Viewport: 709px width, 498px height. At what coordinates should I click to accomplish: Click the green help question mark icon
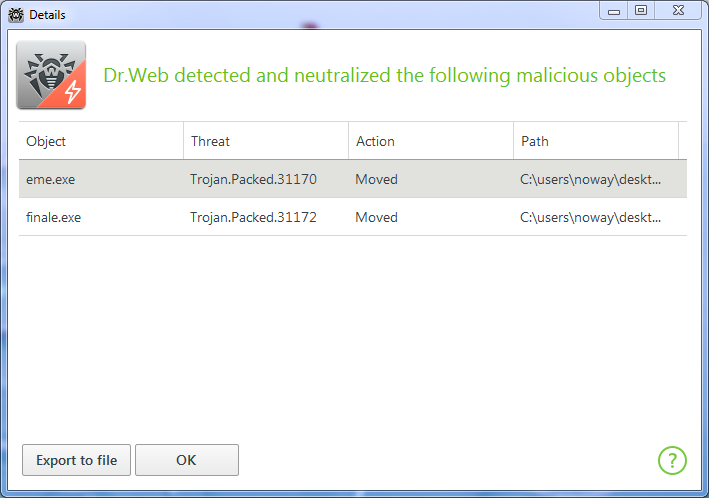click(x=672, y=460)
